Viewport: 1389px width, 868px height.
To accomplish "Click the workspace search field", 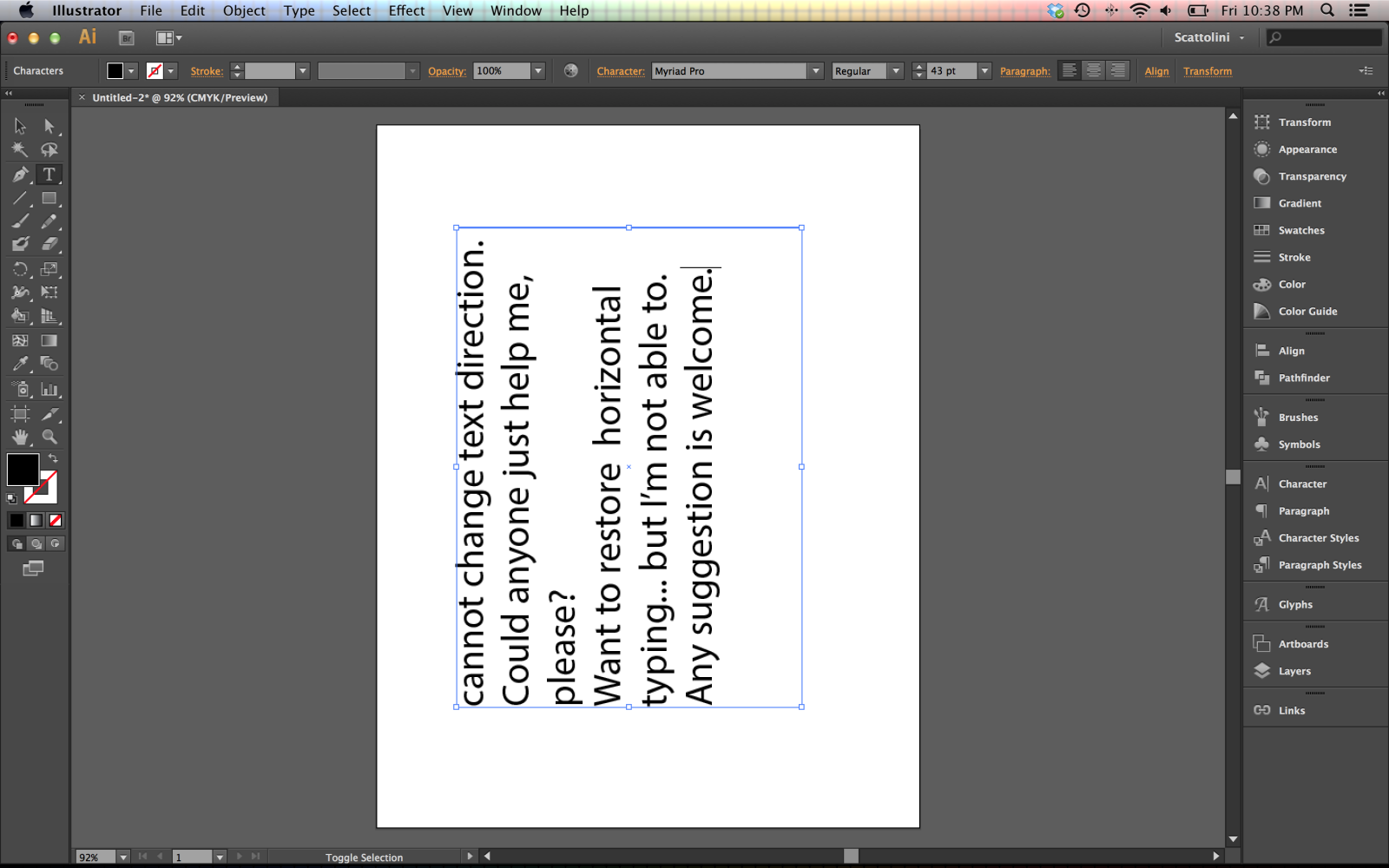I will click(x=1324, y=37).
